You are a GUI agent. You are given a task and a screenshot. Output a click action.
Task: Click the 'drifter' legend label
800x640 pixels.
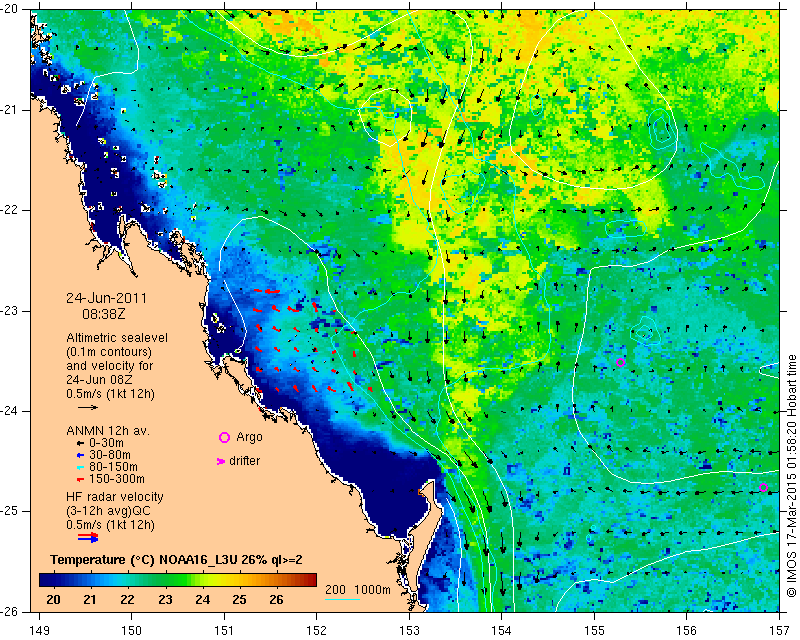[x=244, y=461]
